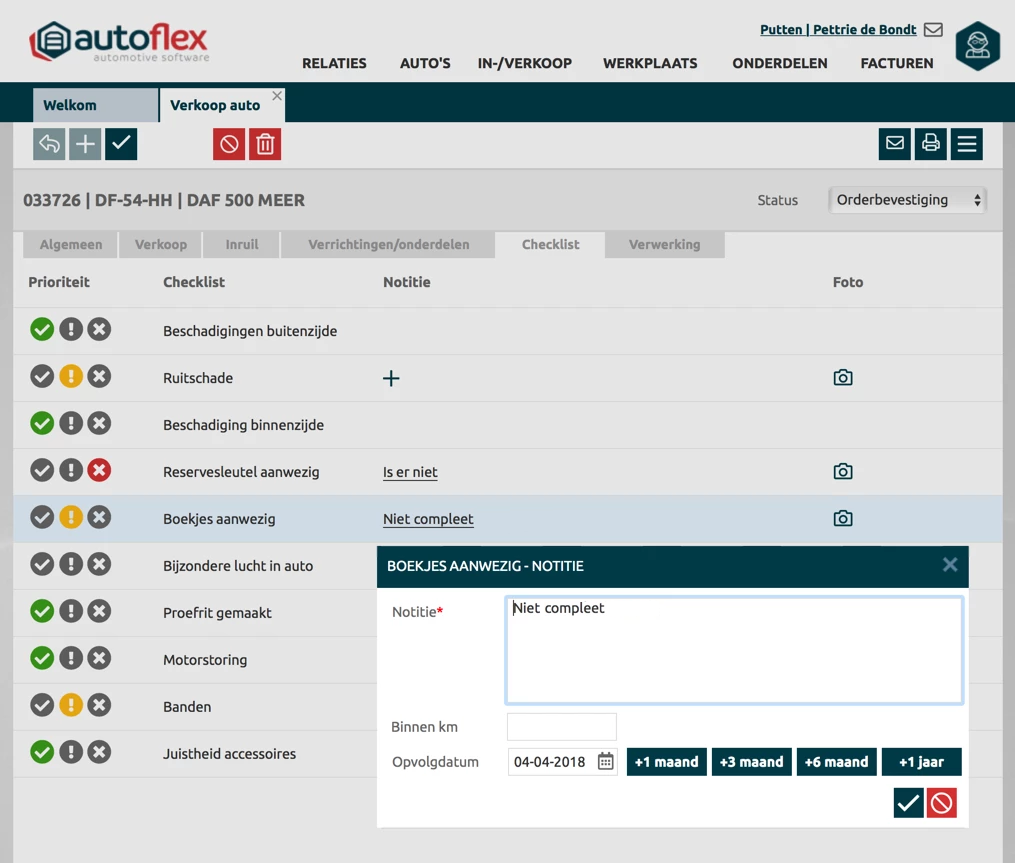1015x863 pixels.
Task: Set Banden priority to red cross
Action: point(99,706)
